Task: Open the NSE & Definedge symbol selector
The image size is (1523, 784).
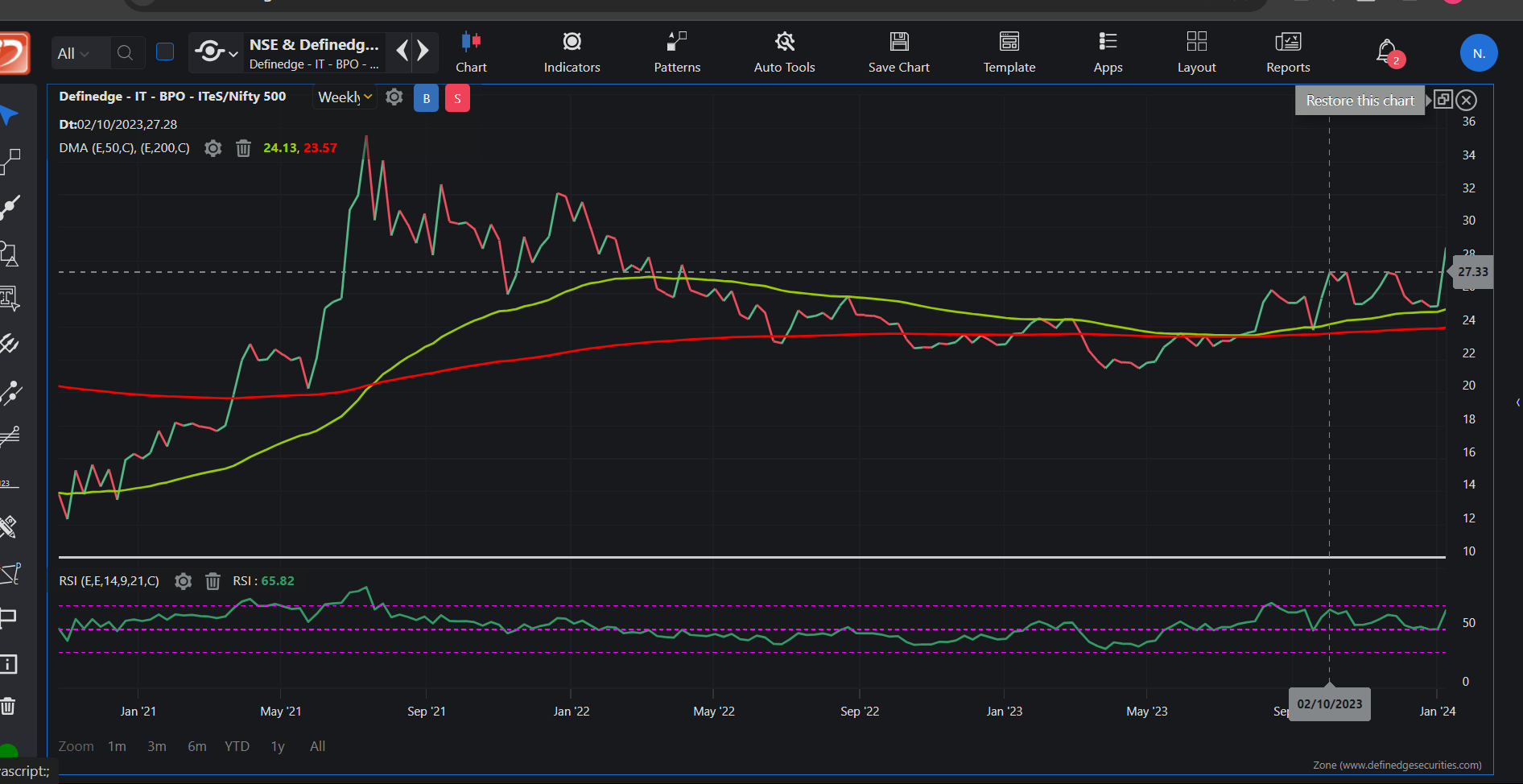Action: [x=315, y=53]
